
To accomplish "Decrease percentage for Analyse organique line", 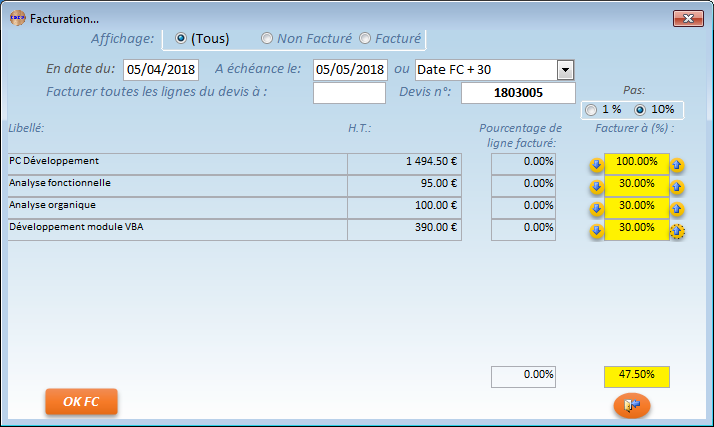I will tap(596, 209).
